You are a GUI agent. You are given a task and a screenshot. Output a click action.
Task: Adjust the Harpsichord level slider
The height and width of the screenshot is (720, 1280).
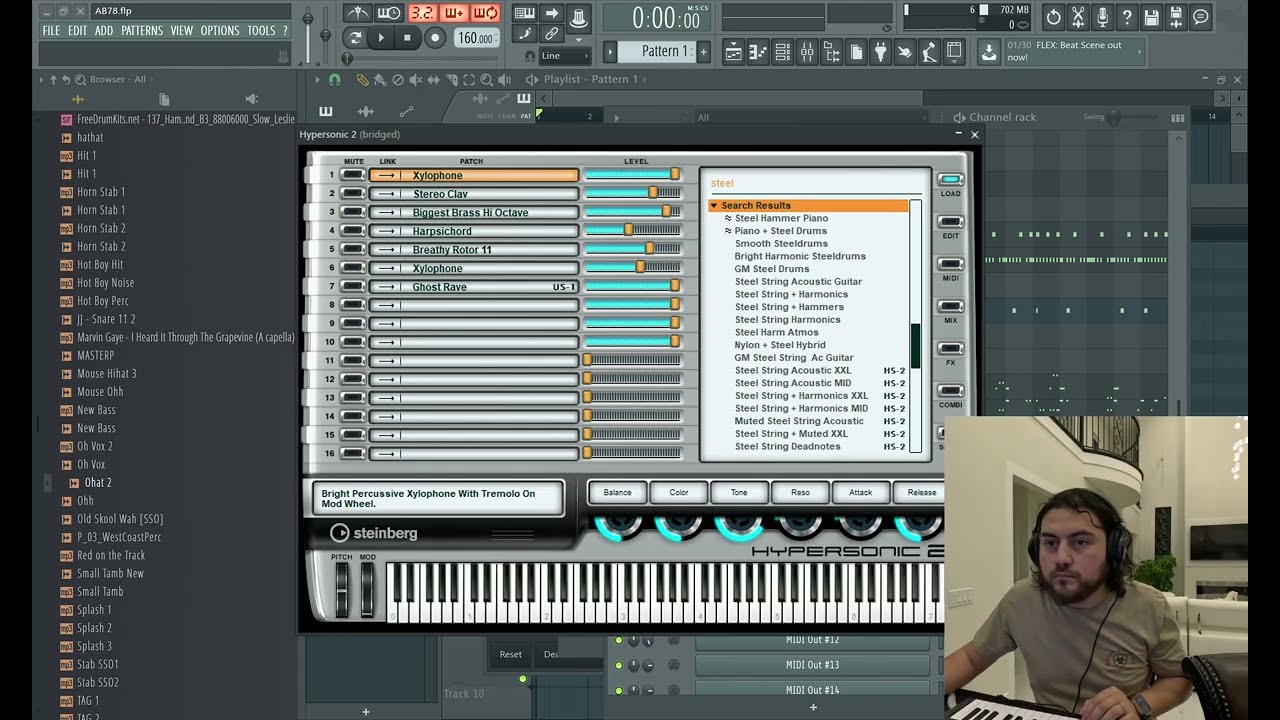click(632, 231)
